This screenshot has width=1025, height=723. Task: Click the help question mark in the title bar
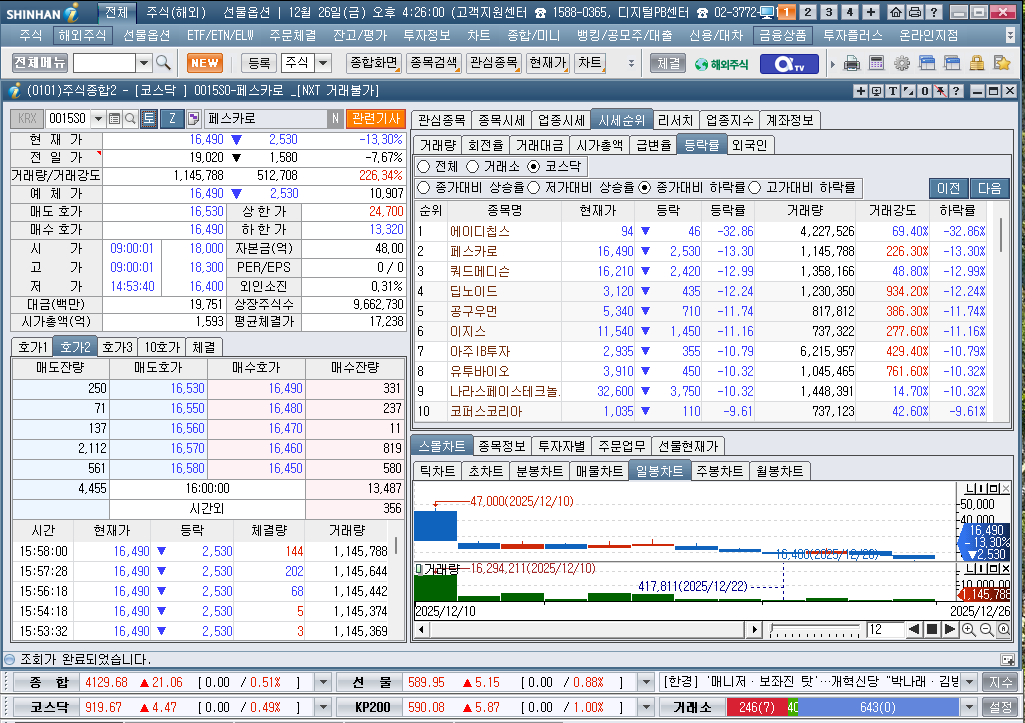click(934, 12)
